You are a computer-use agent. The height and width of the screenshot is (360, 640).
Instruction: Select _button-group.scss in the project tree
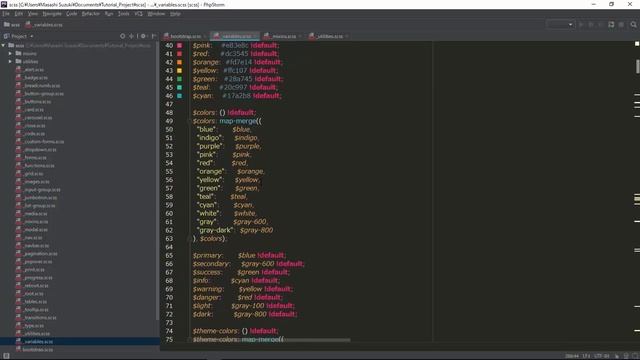click(x=40, y=93)
